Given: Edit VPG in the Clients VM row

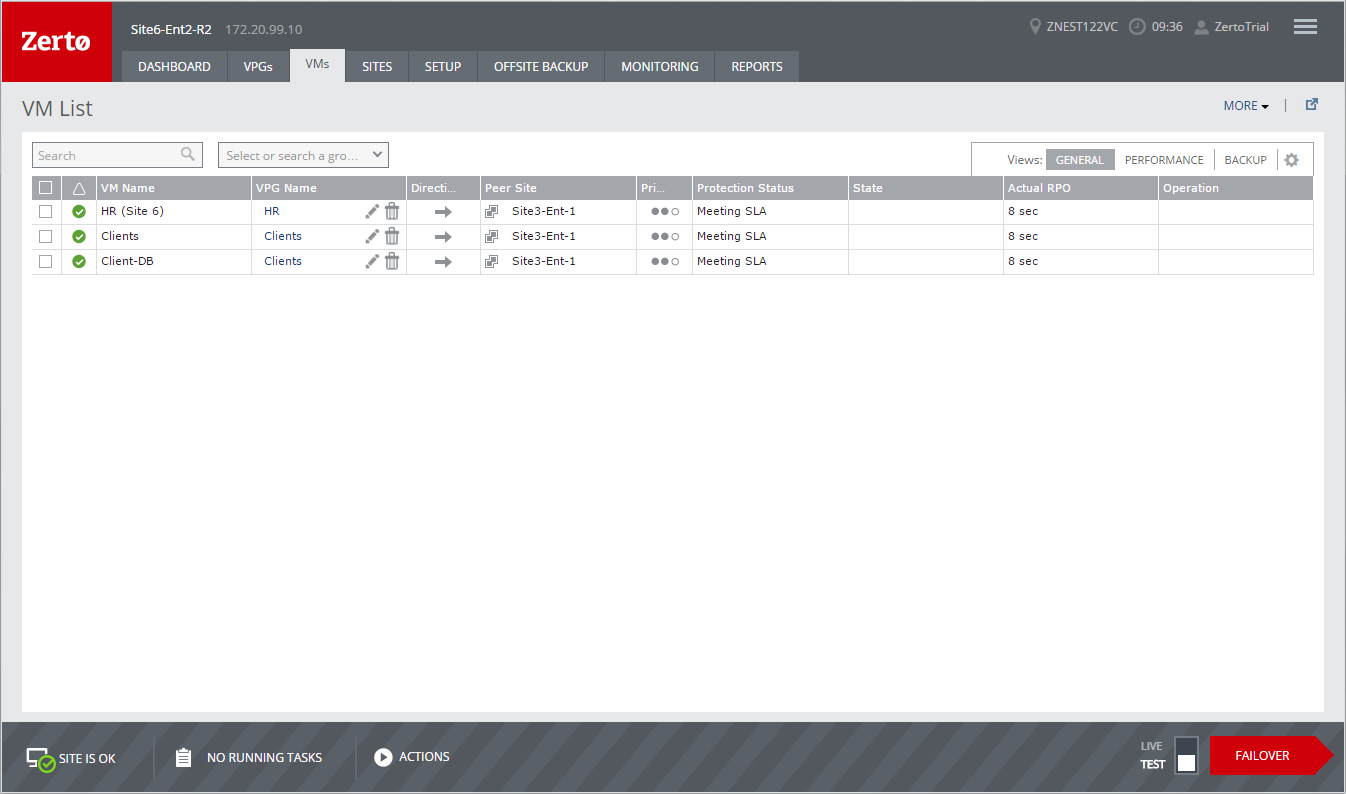Looking at the screenshot, I should [x=372, y=236].
